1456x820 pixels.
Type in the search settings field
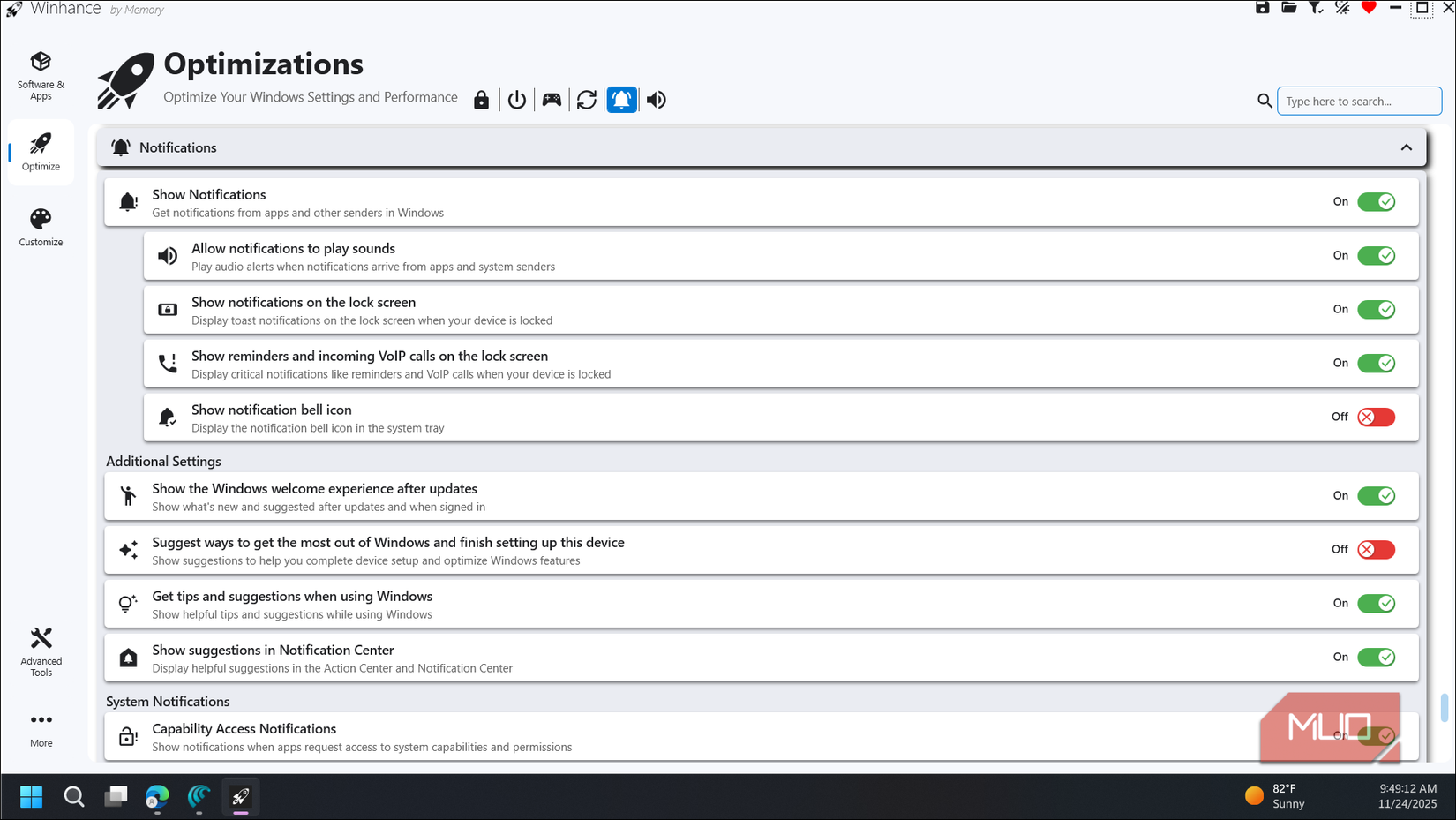click(1359, 101)
